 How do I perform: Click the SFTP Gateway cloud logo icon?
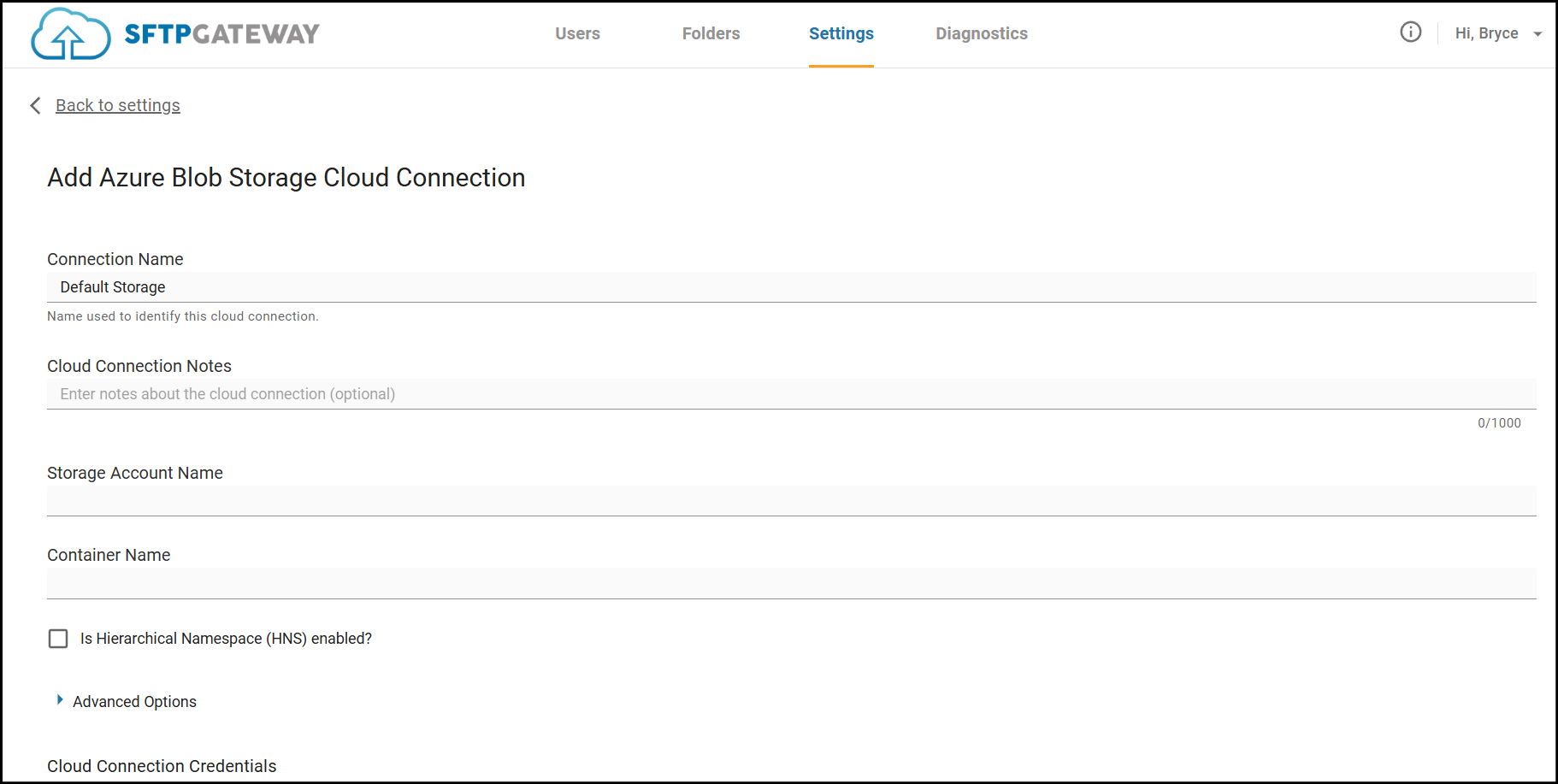pyautogui.click(x=70, y=34)
